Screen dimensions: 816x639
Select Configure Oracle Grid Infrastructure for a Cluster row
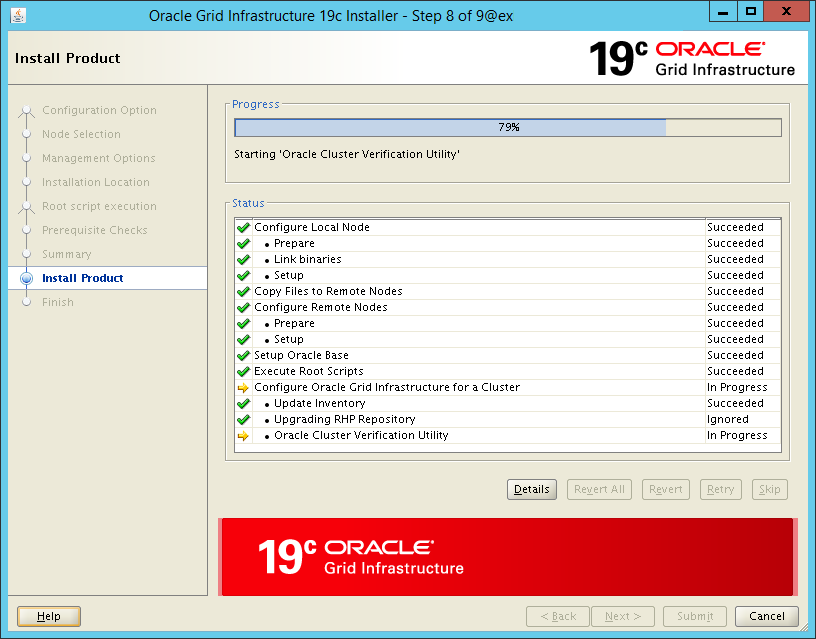508,388
